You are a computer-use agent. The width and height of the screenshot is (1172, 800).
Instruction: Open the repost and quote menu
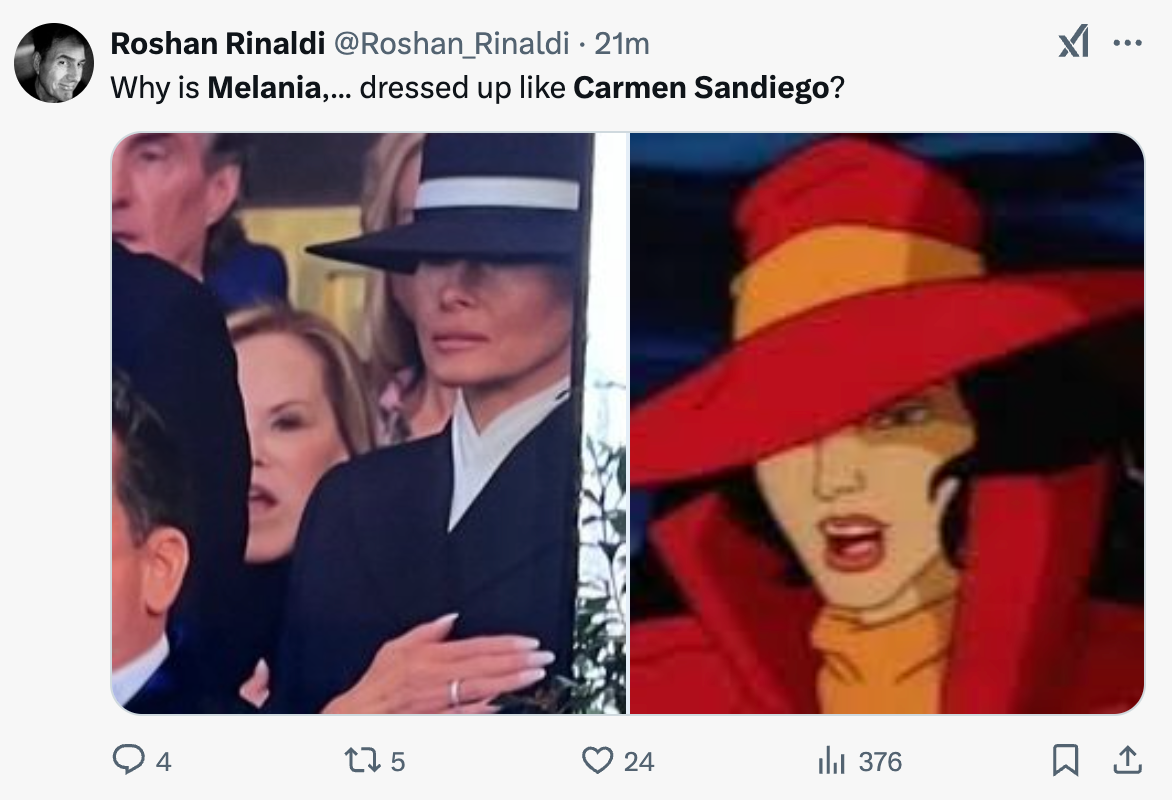tap(364, 761)
